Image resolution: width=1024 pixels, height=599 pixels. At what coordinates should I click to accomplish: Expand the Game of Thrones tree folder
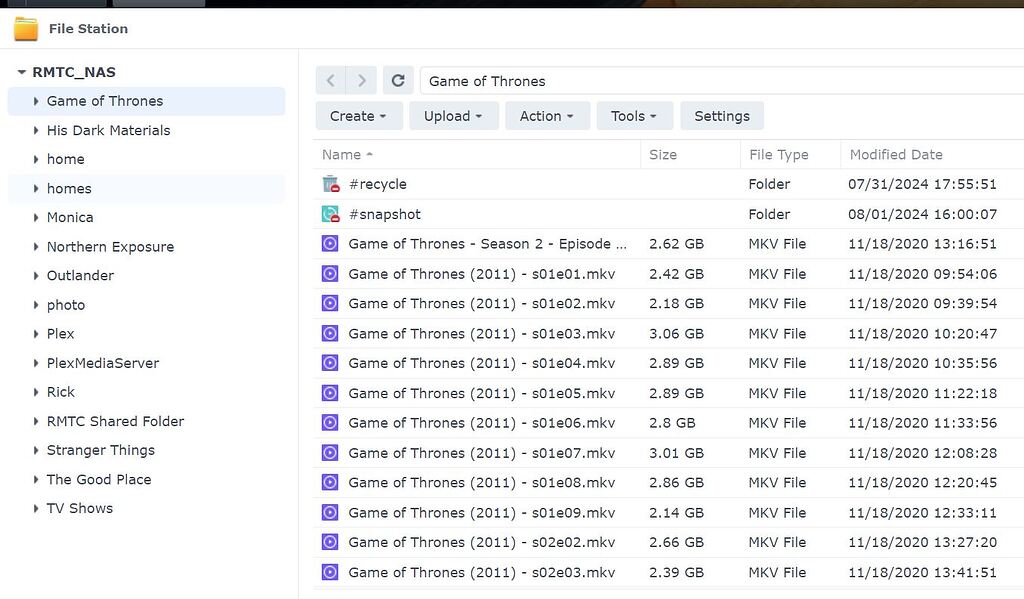[36, 101]
